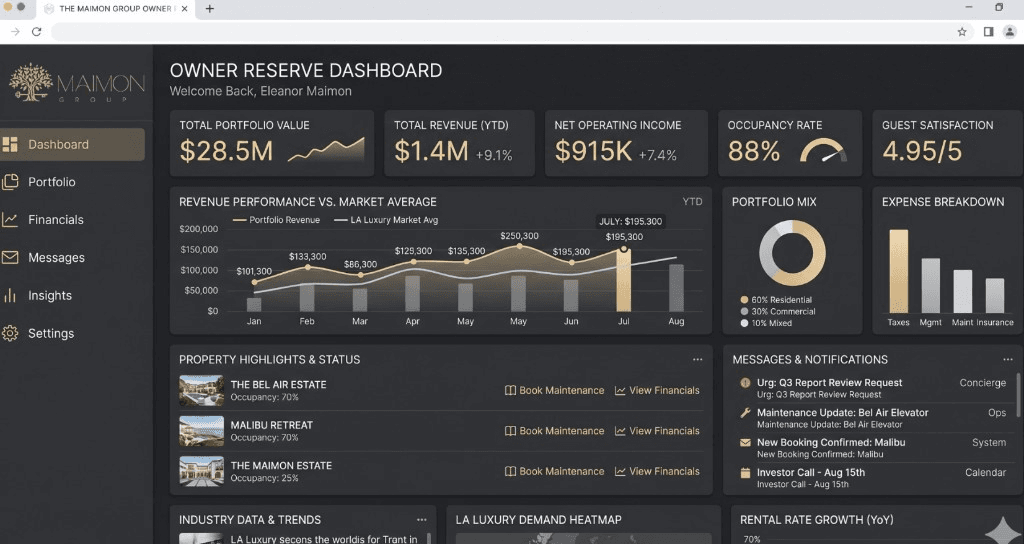The width and height of the screenshot is (1024, 544).
Task: Click the LA Luxury Market Avg legend entry
Action: [x=386, y=220]
